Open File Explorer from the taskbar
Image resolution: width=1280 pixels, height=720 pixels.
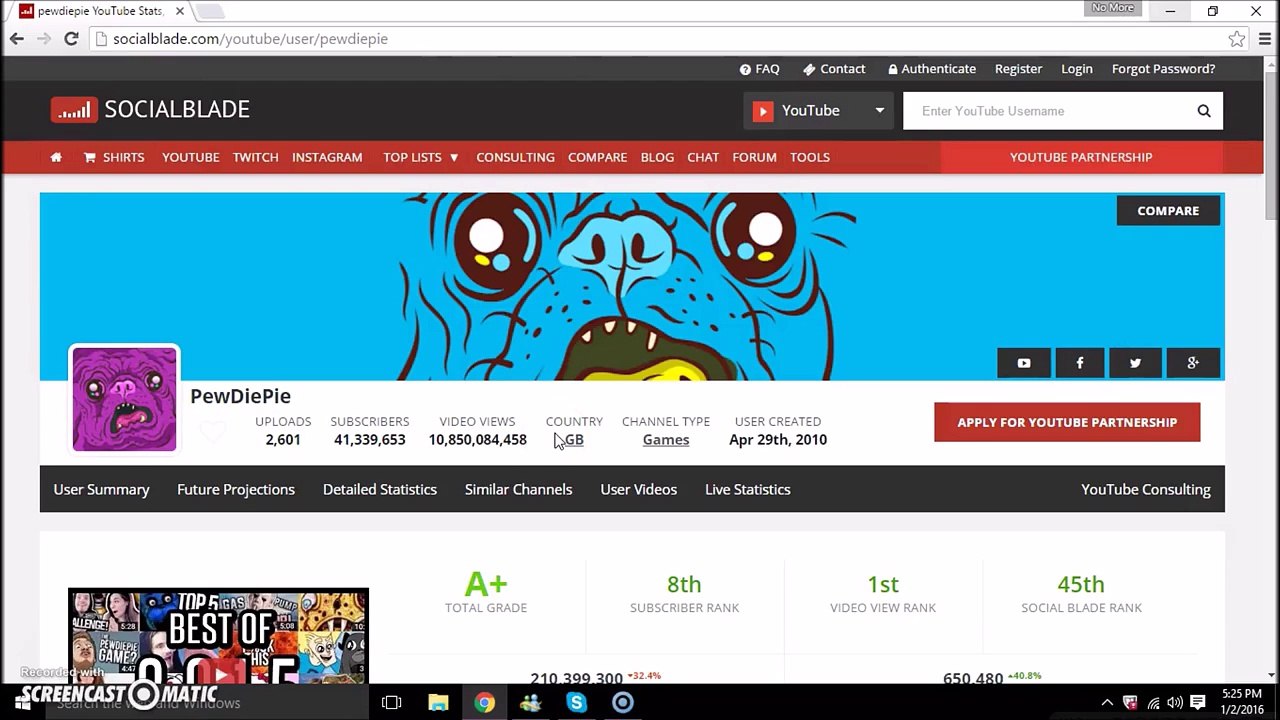click(x=438, y=703)
